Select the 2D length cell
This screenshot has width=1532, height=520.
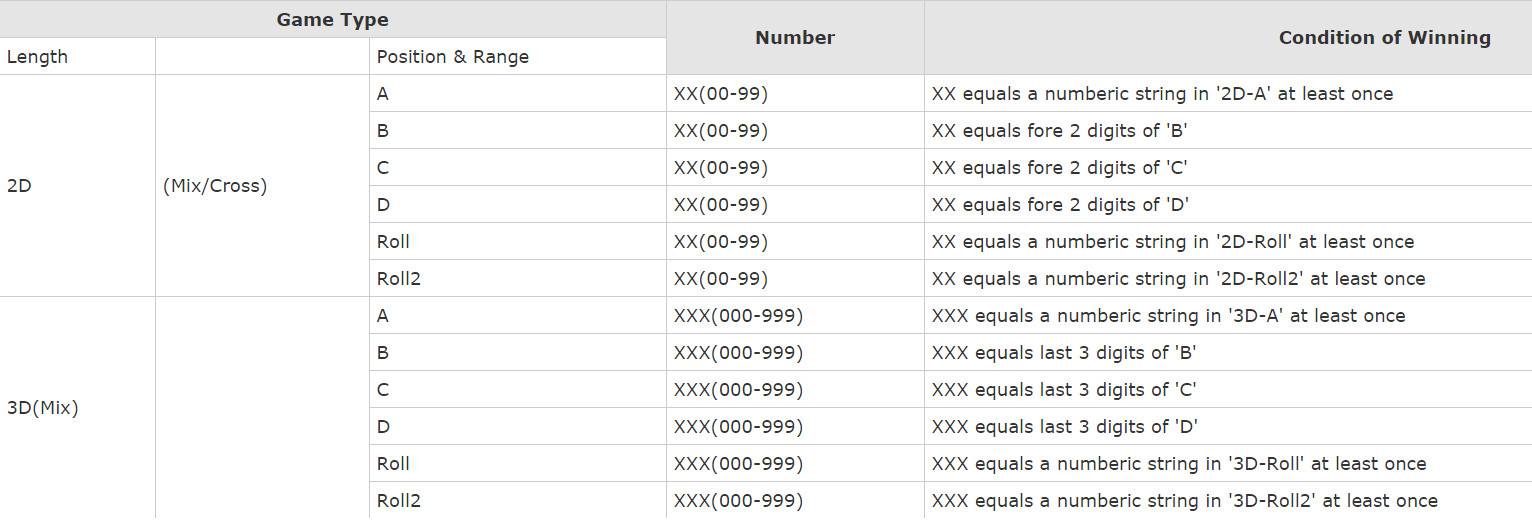[19, 186]
